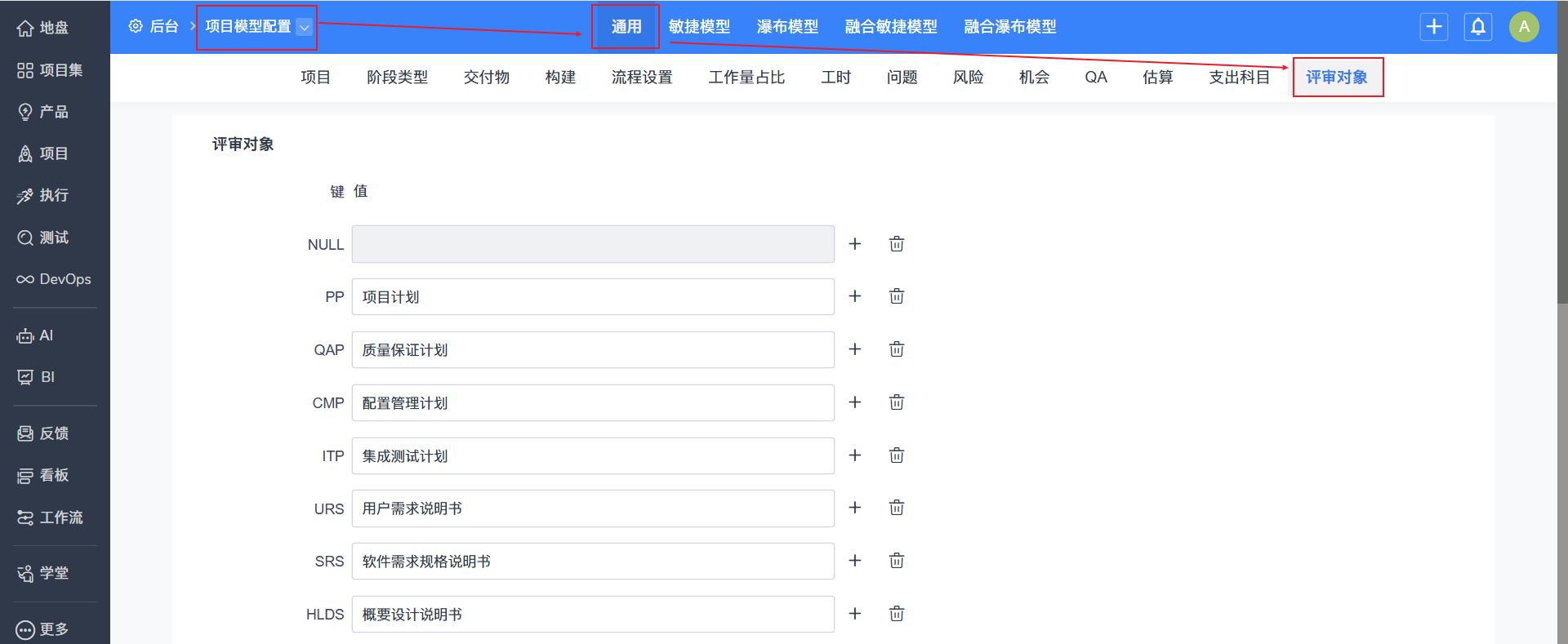Viewport: 1568px width, 644px height.
Task: Delete the QAP 质量保证计划 row
Action: tap(897, 349)
